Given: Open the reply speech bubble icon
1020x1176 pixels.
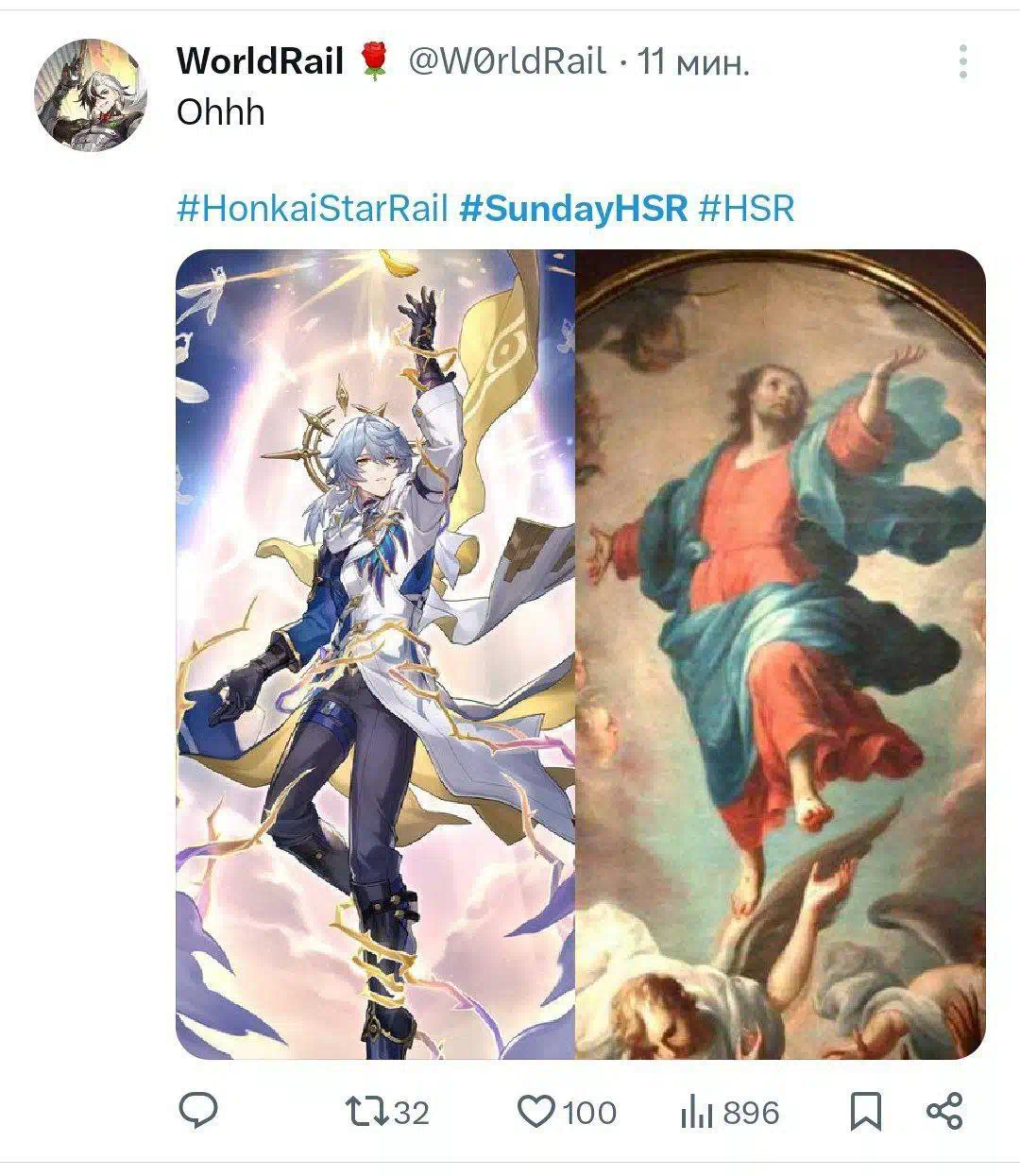Looking at the screenshot, I should tap(198, 1112).
